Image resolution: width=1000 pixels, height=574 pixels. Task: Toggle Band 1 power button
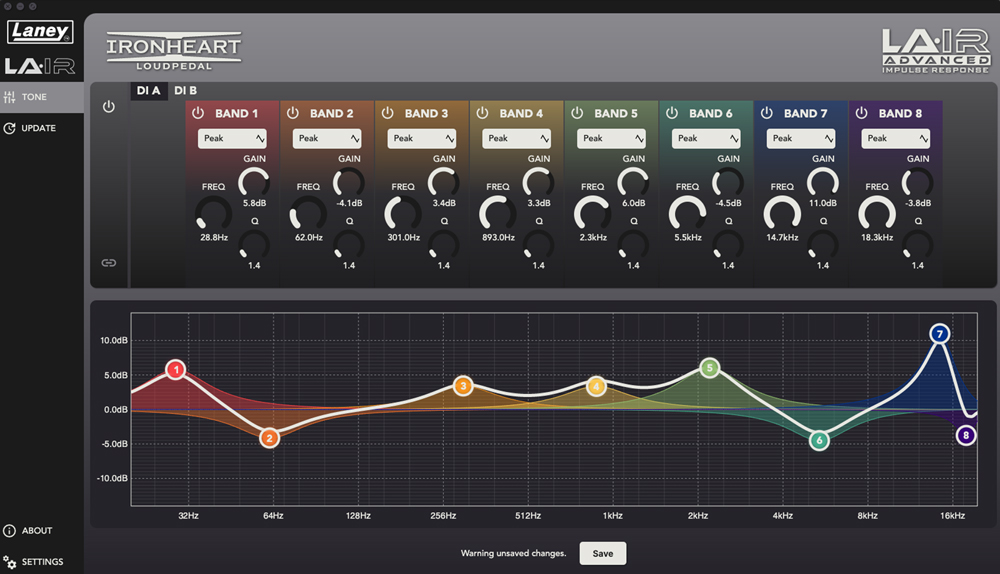[x=198, y=113]
